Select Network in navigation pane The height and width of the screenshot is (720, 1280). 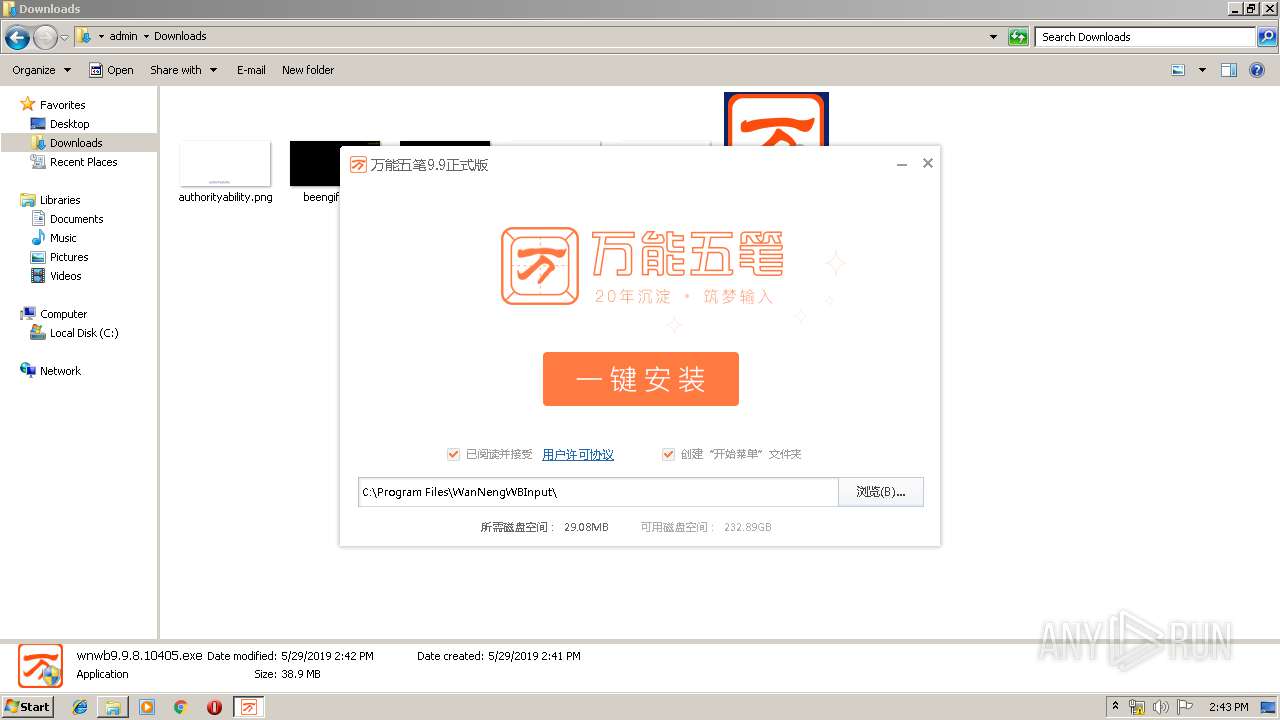pos(60,371)
